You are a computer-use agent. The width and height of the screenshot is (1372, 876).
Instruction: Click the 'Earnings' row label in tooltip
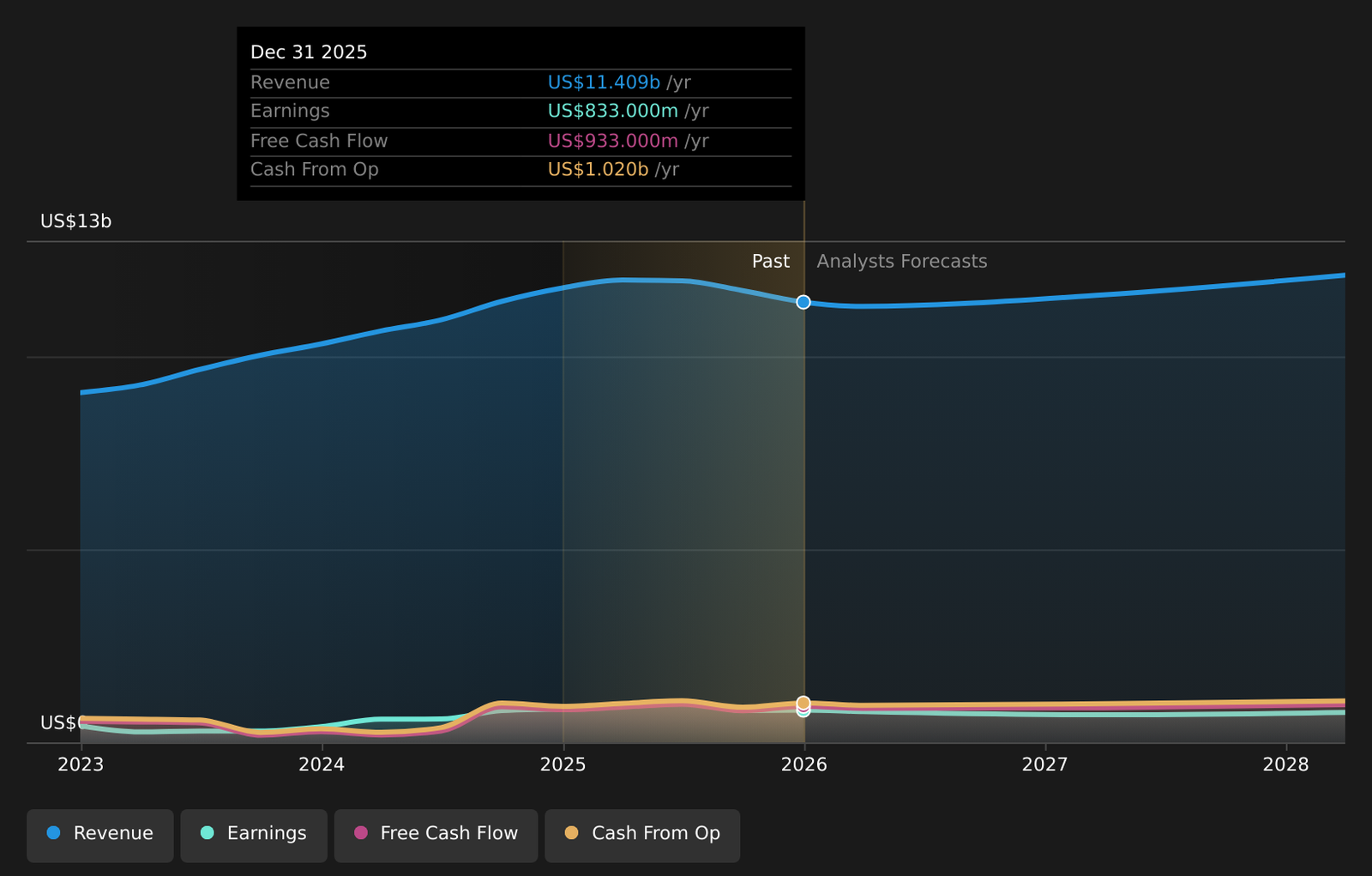coord(290,111)
